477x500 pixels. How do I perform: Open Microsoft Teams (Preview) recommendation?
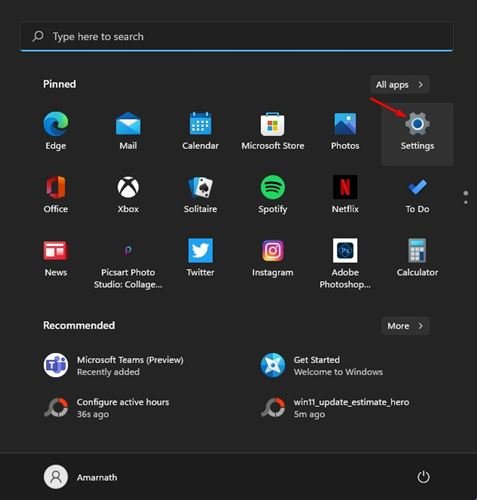click(113, 365)
